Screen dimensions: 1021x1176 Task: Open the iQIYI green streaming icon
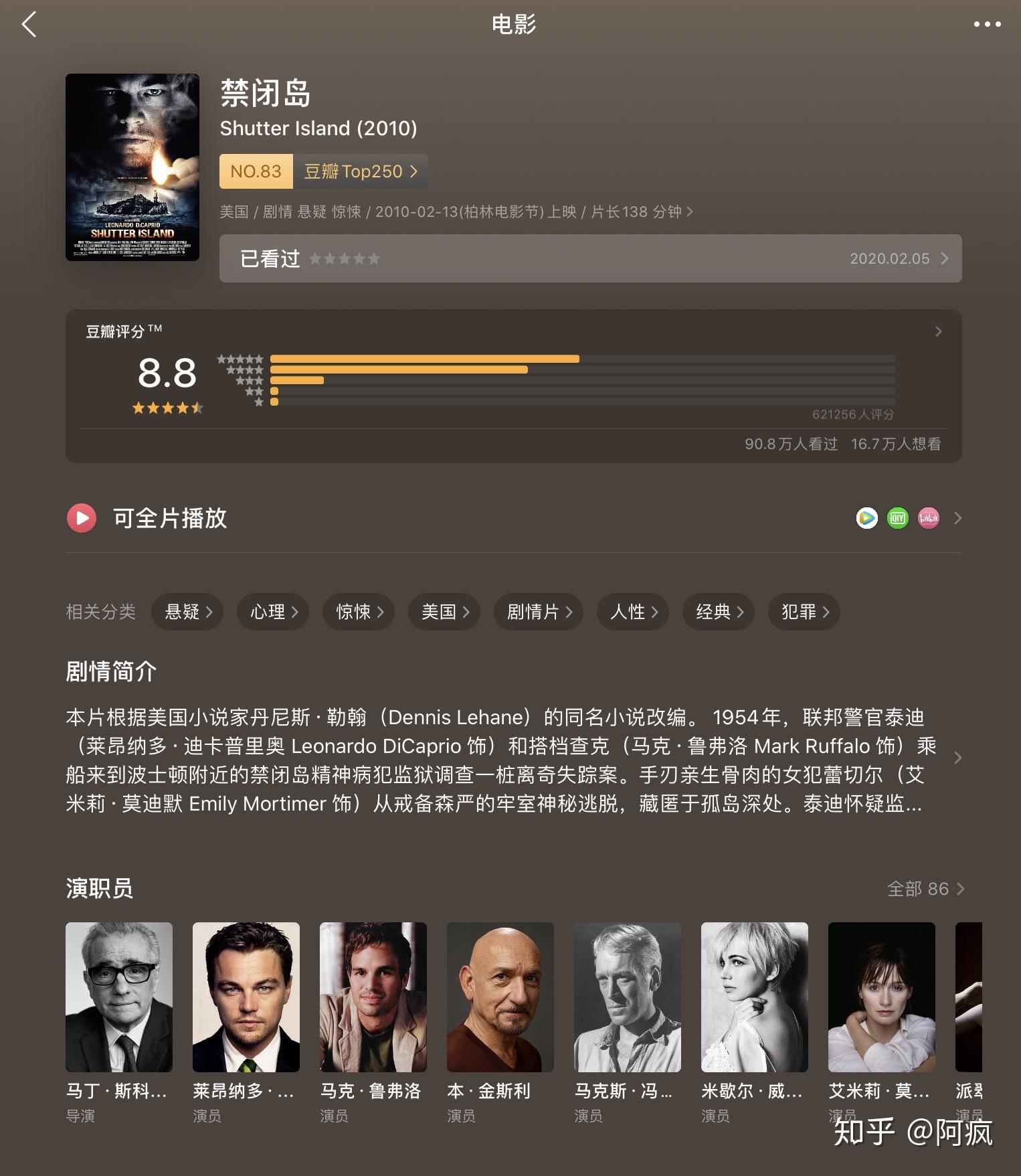coord(898,518)
